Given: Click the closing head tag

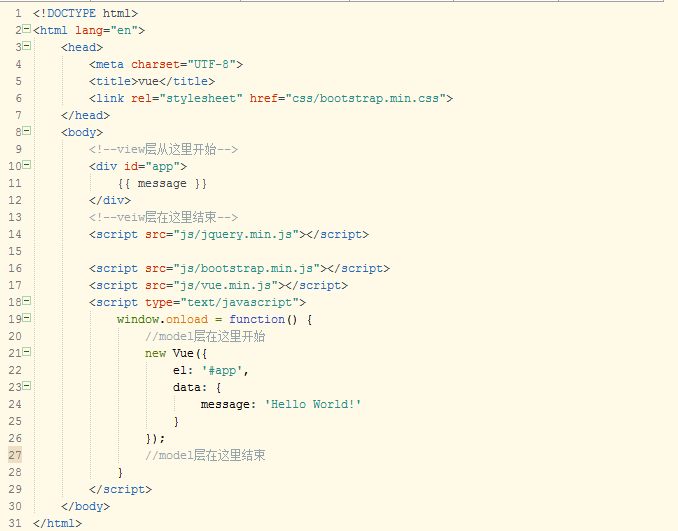Looking at the screenshot, I should click(x=85, y=115).
